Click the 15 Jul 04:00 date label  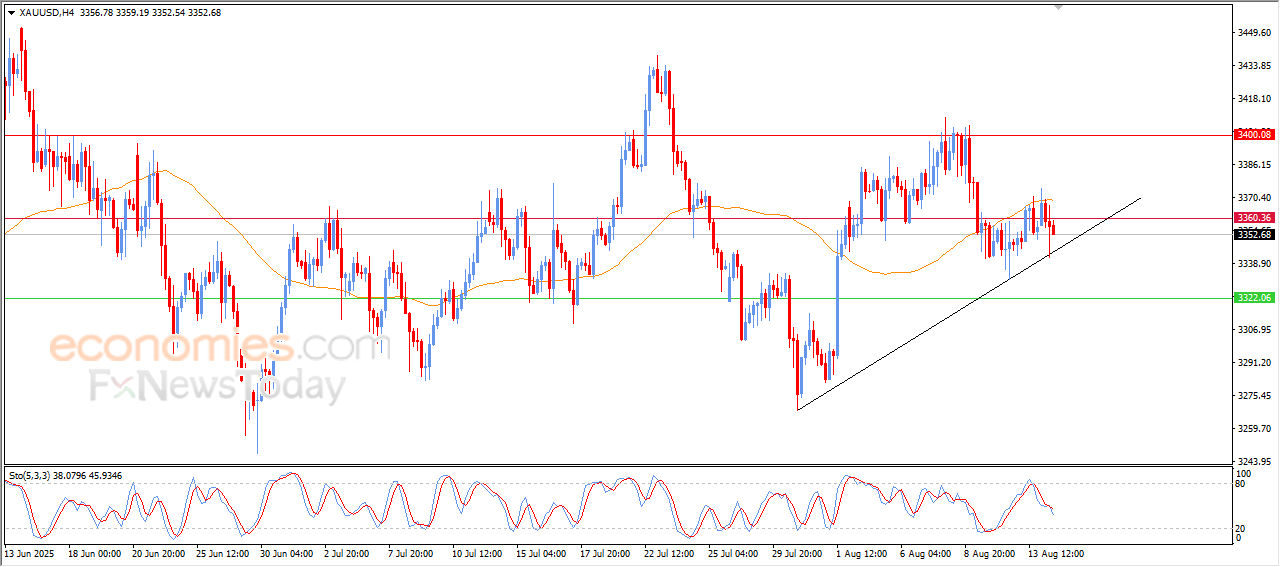(x=541, y=553)
